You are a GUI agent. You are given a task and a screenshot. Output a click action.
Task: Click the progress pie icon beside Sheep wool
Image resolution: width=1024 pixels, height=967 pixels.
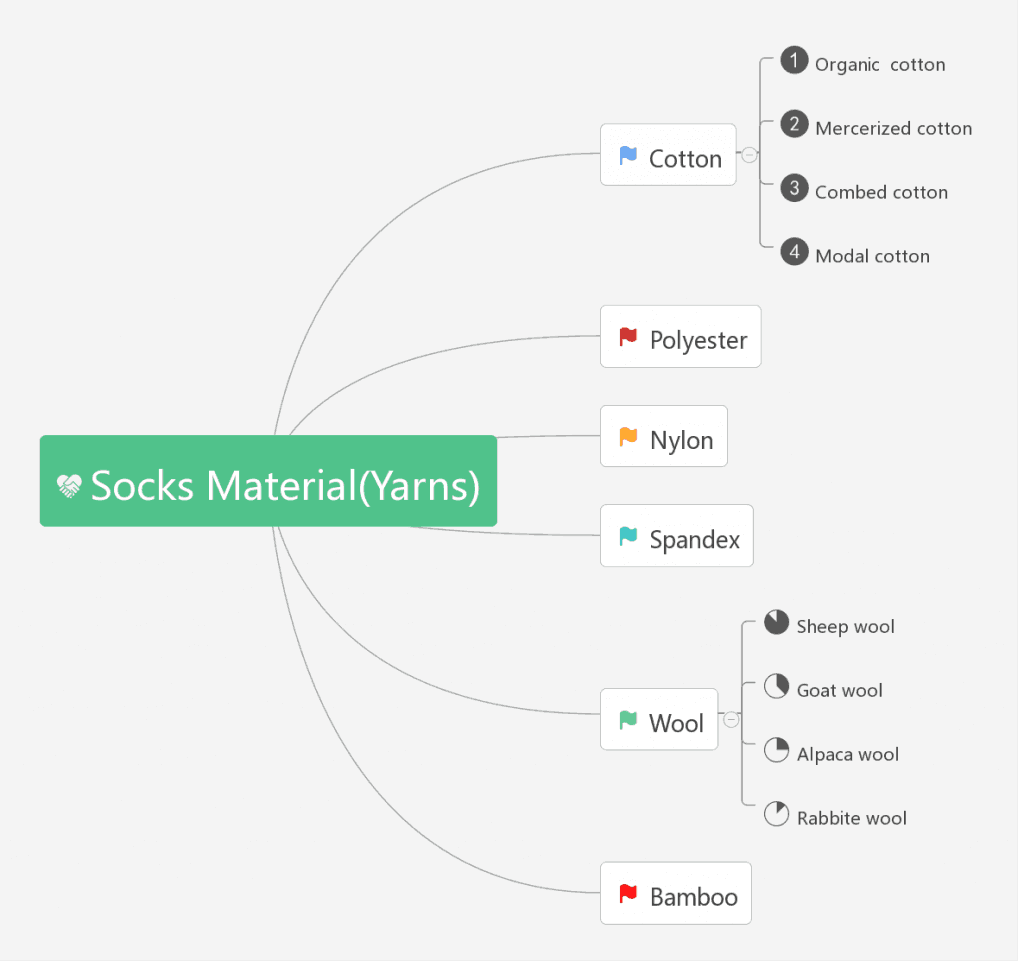[x=776, y=623]
